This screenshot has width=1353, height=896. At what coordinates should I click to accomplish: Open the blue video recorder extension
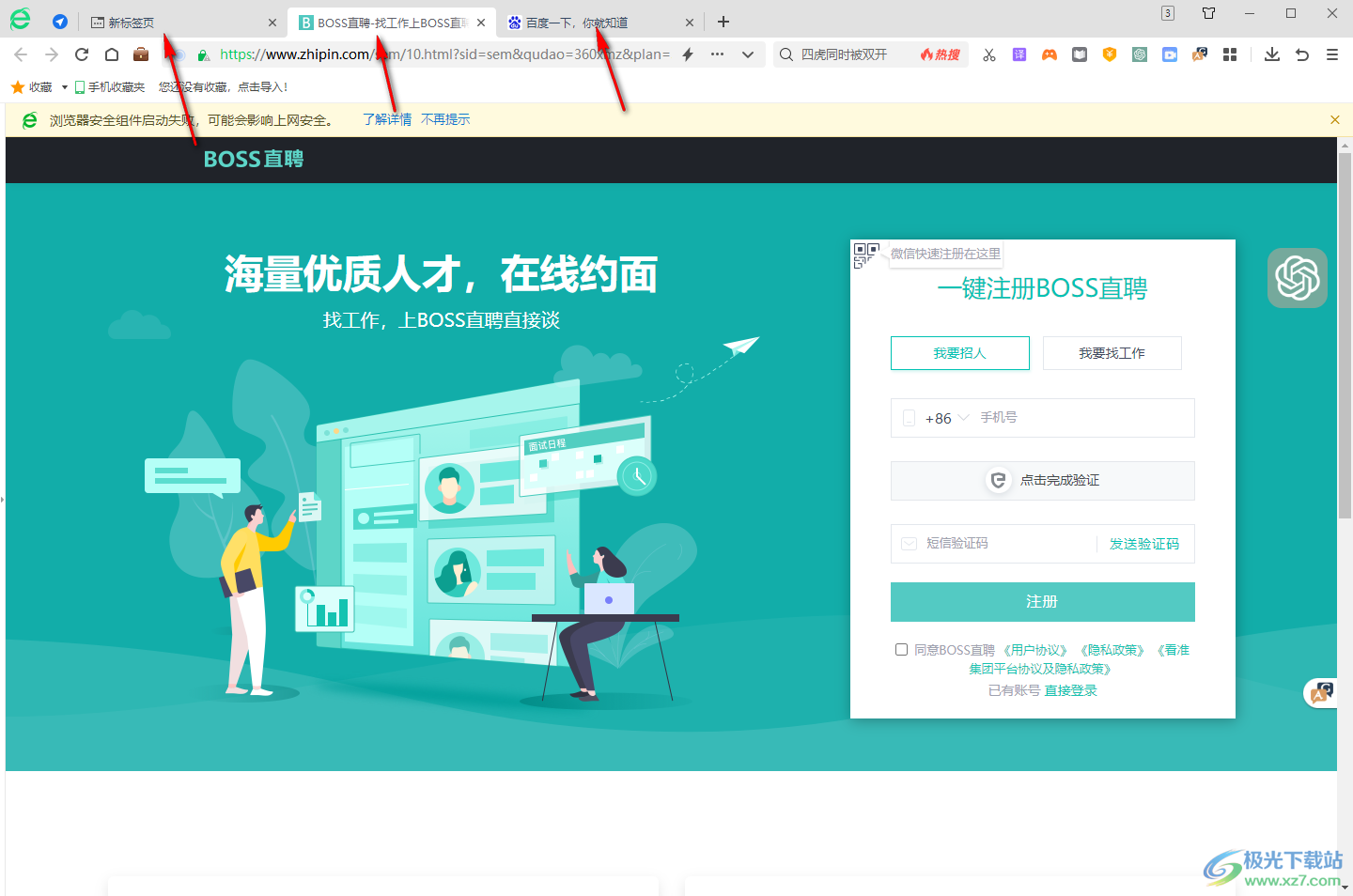click(x=1170, y=54)
